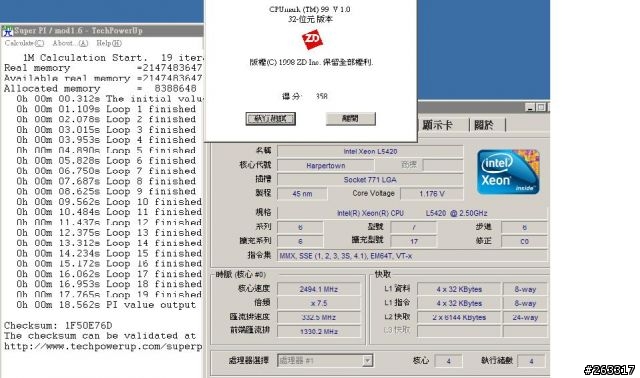Click Super PI title bar icon
Screen dimensions: 640x378
point(7,31)
